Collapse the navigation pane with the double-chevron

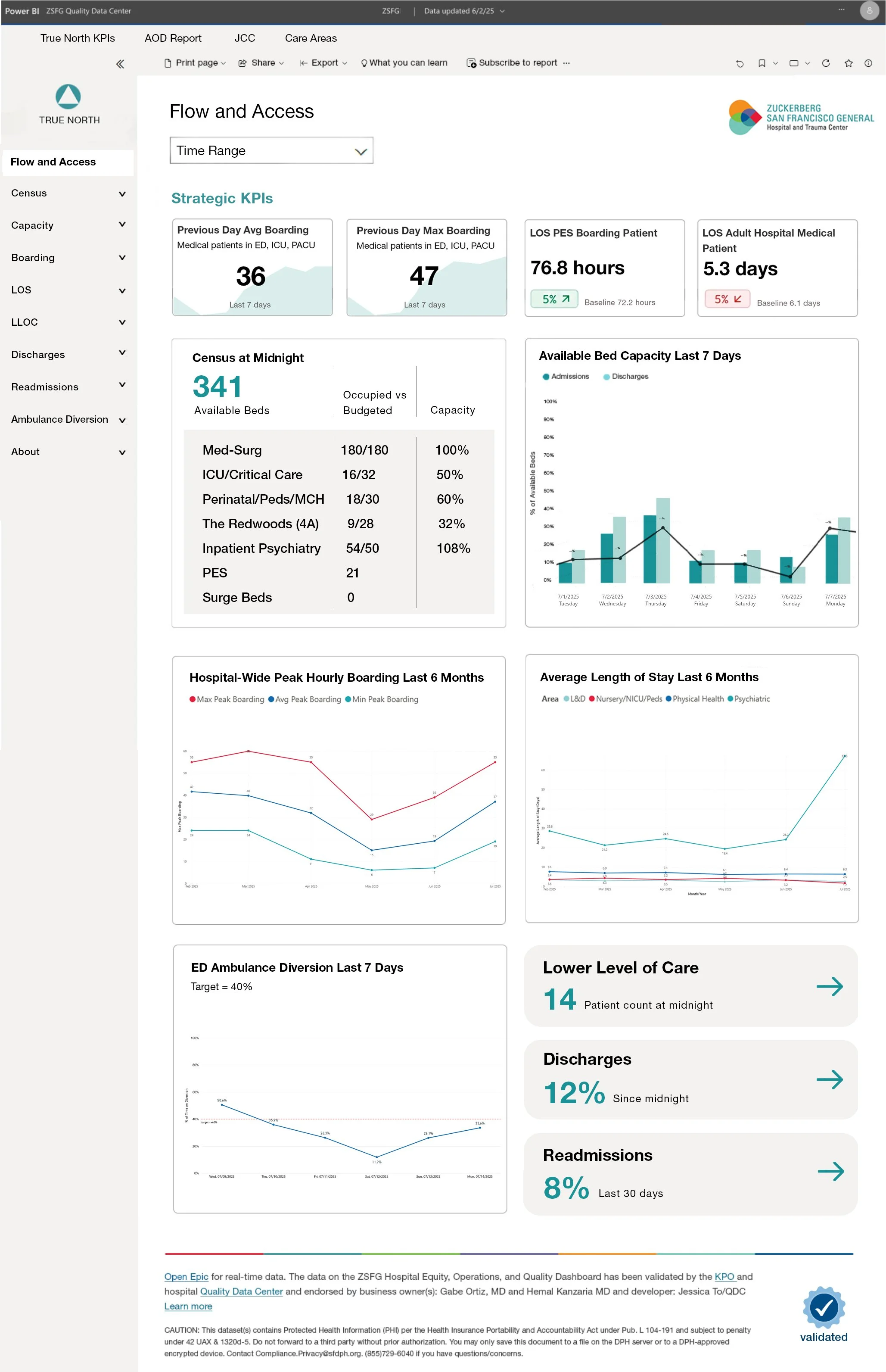click(120, 64)
